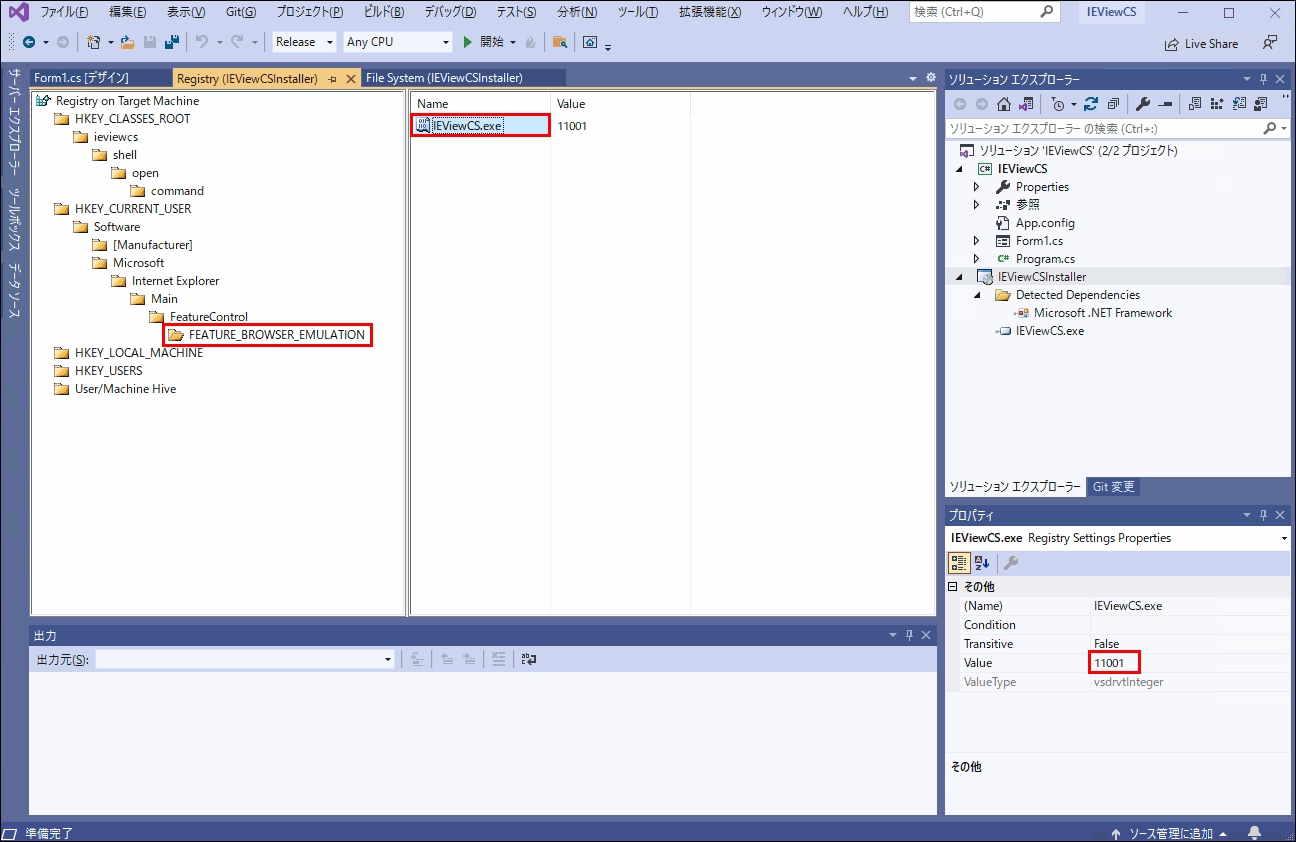This screenshot has width=1296, height=842.
Task: Click the new project icon in toolbar
Action: point(93,42)
